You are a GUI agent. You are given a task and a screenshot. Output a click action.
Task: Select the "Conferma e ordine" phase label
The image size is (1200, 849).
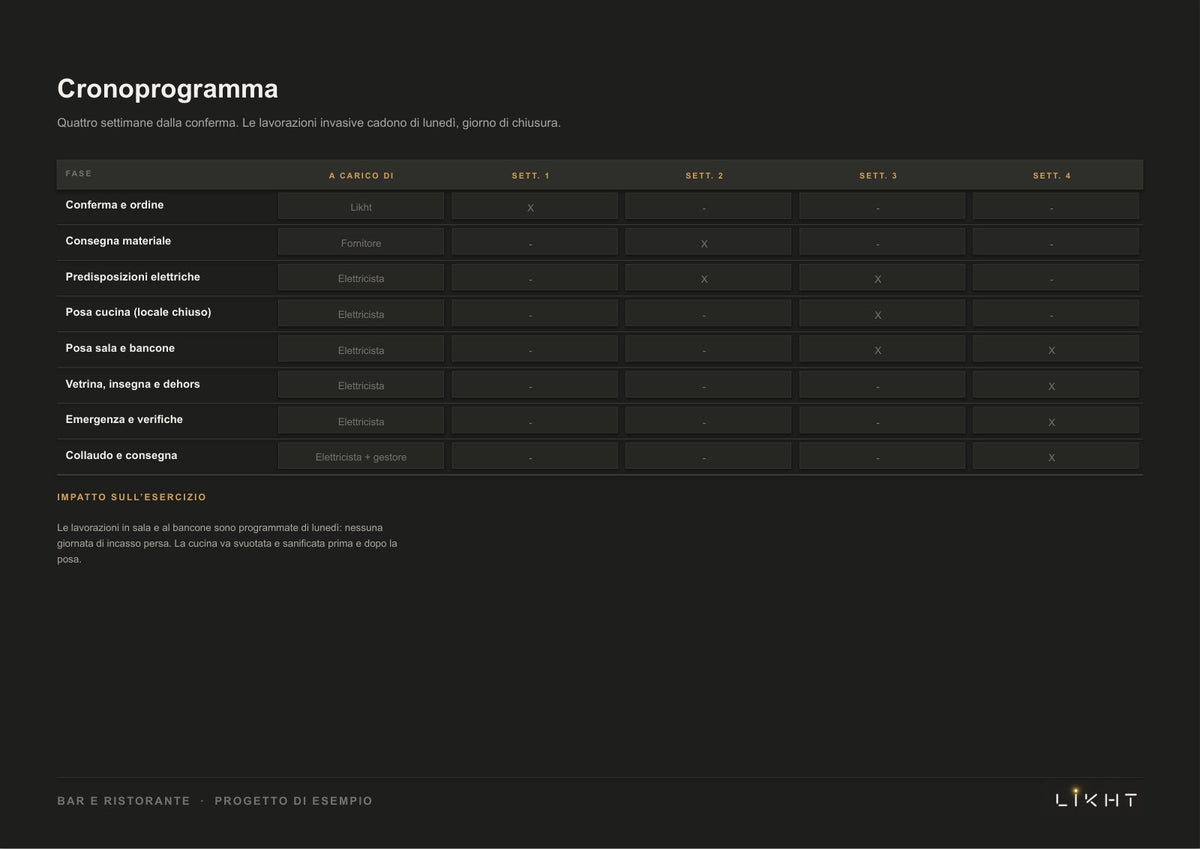pos(115,205)
